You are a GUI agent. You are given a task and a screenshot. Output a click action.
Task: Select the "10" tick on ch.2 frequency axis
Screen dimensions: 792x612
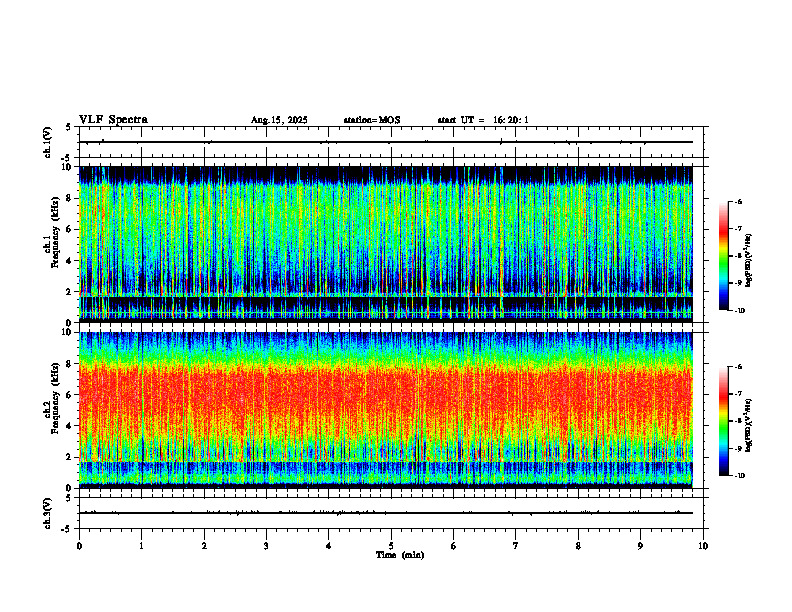coord(68,332)
